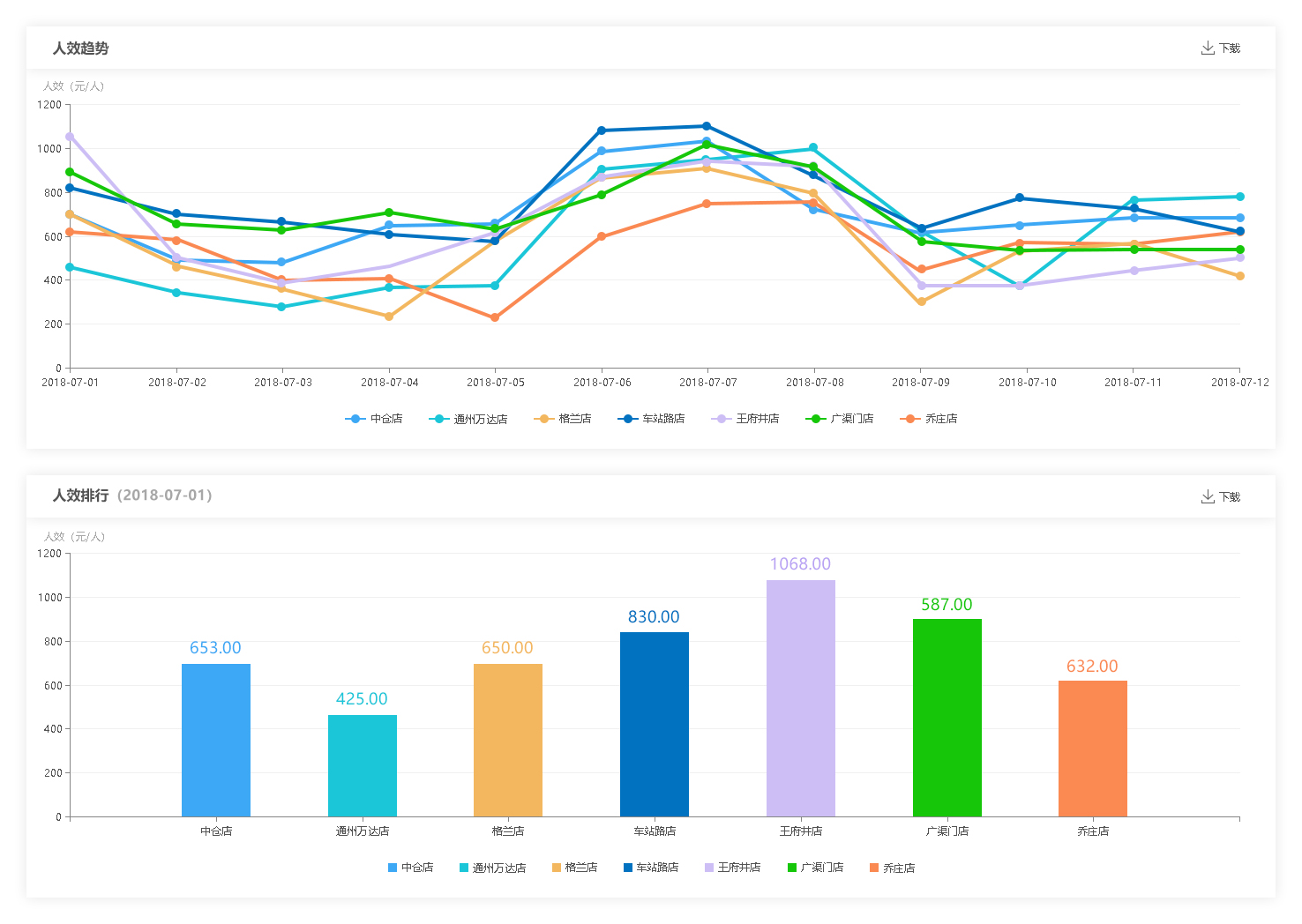Select the green 广渠门店 bar

pyautogui.click(x=947, y=718)
